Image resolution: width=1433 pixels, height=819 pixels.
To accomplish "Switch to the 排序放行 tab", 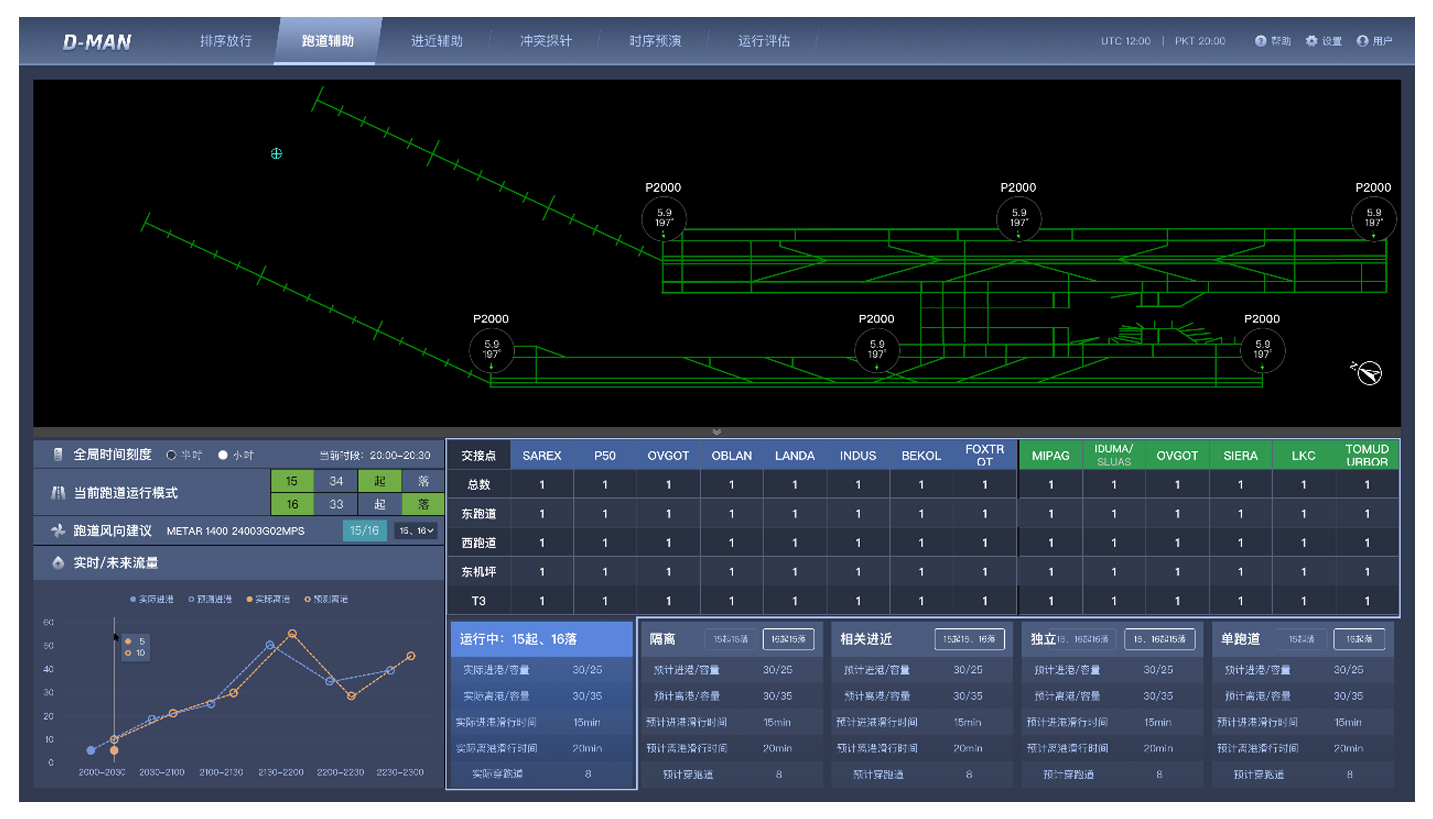I will pyautogui.click(x=226, y=41).
